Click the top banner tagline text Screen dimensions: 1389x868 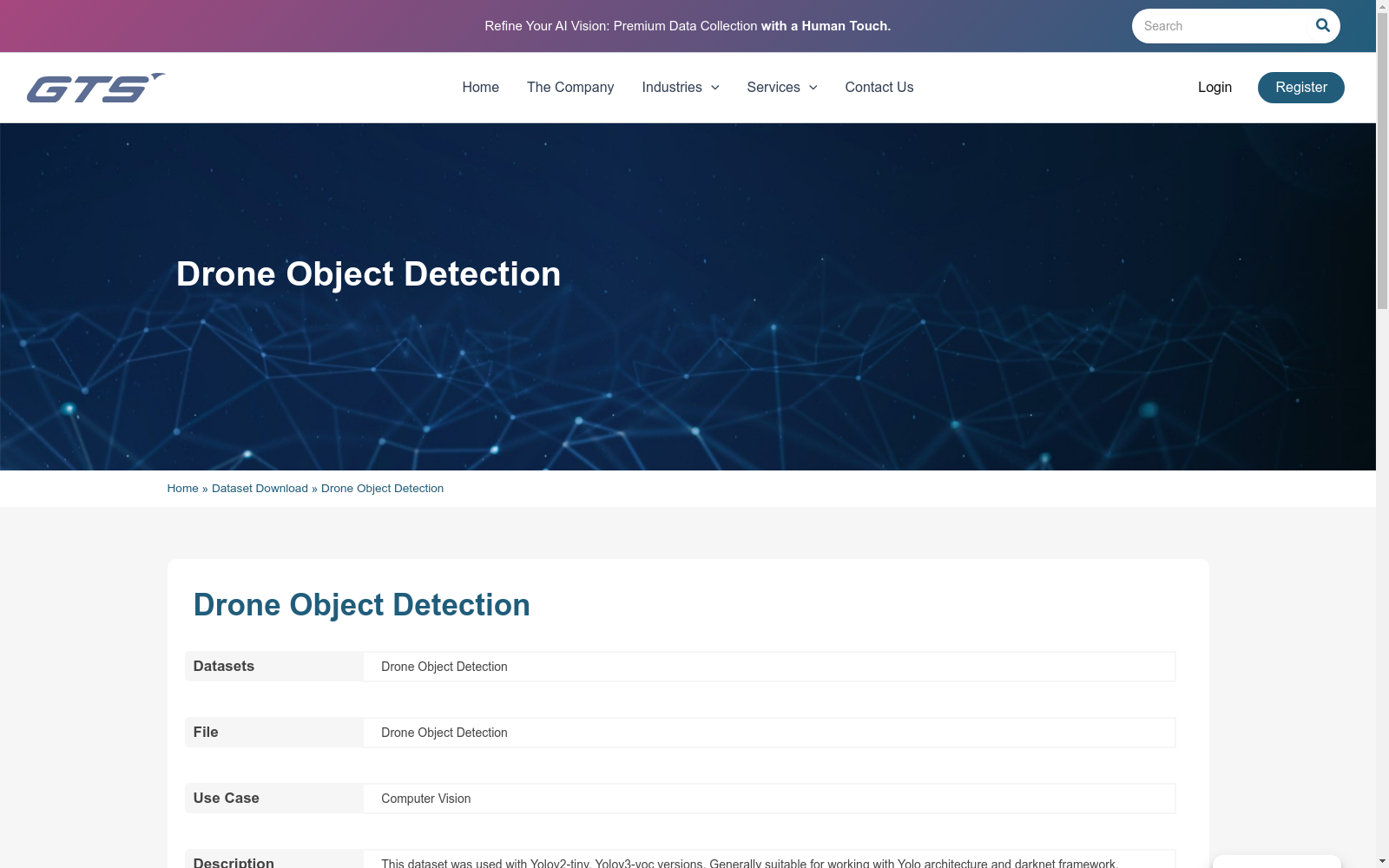click(x=688, y=26)
